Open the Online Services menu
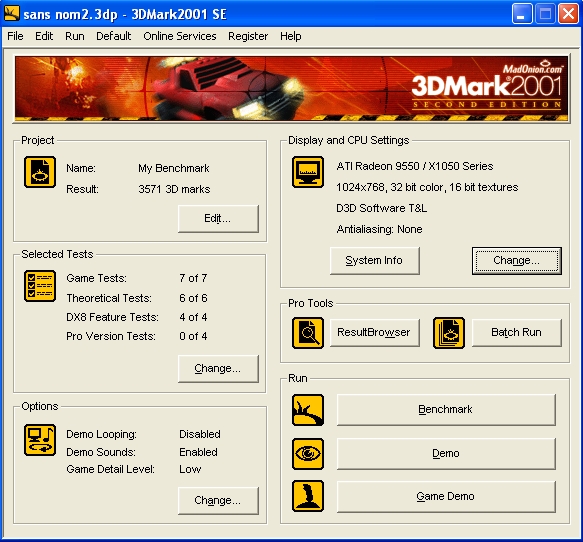583x542 pixels. 180,36
